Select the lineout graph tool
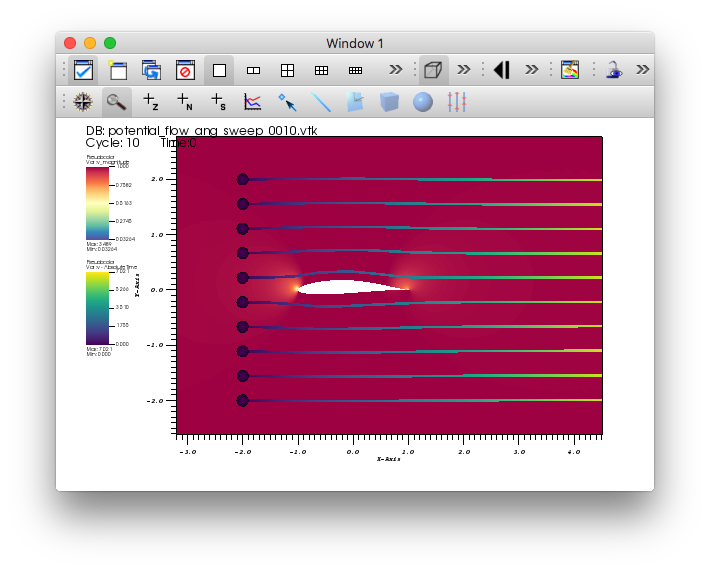The width and height of the screenshot is (710, 571). click(x=252, y=102)
